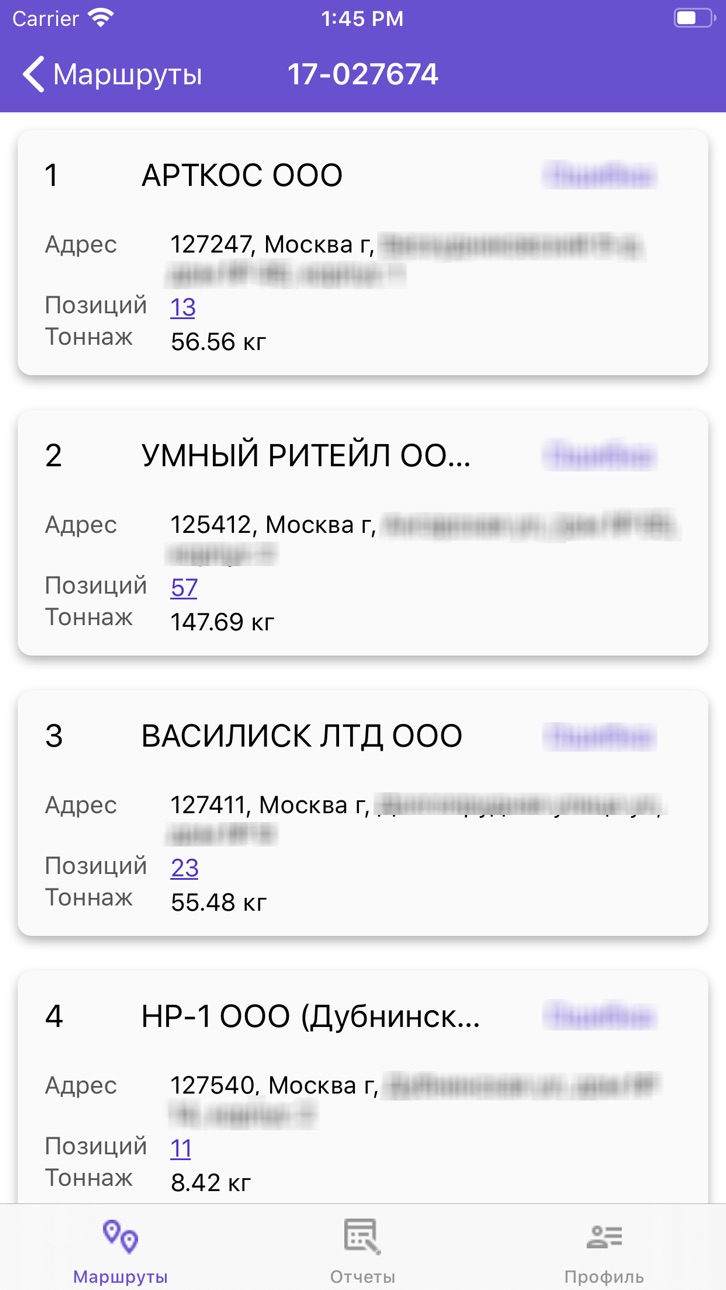Open the Отчеты report icon

point(362,1237)
